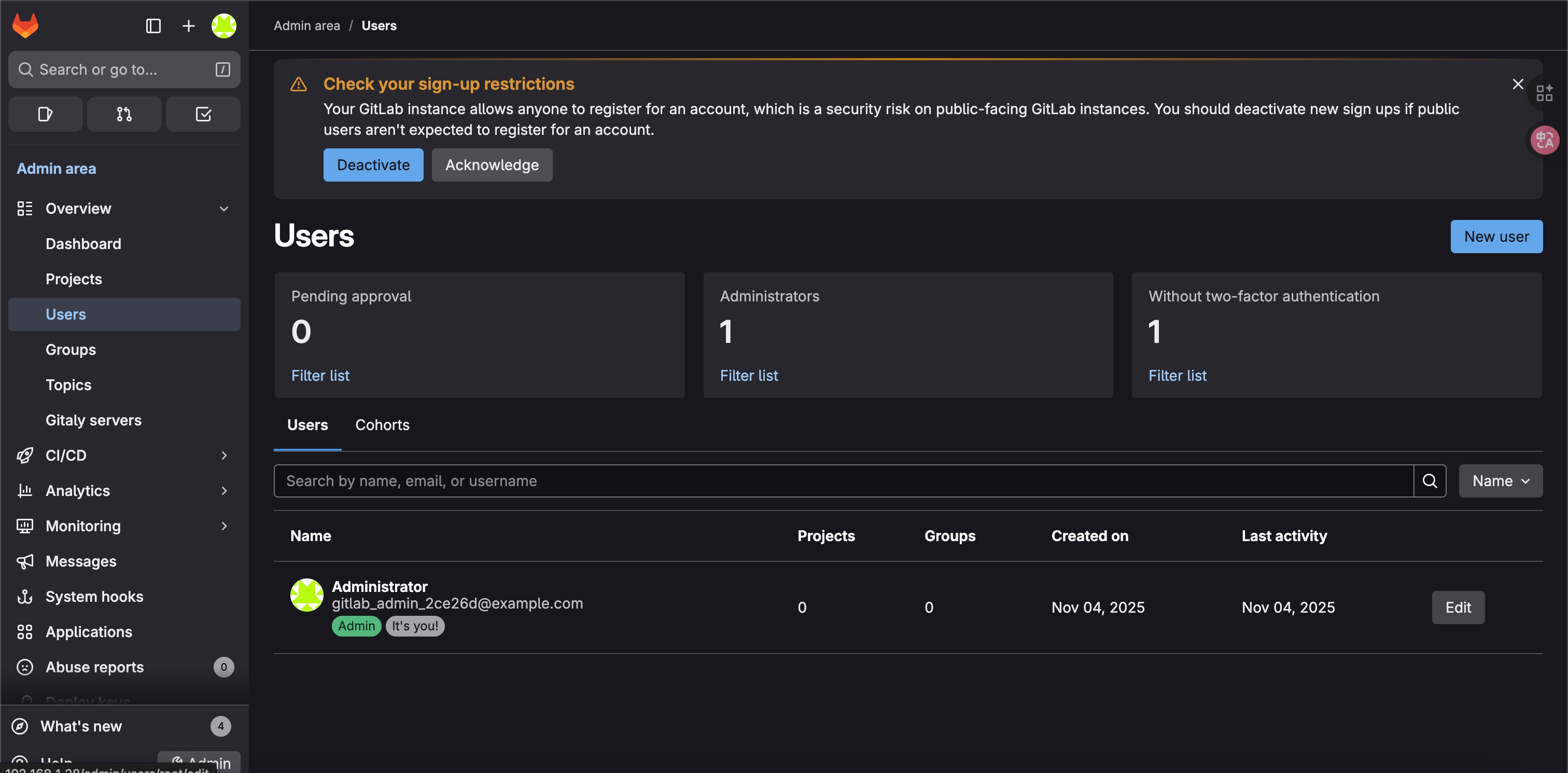Click the GitLab fox logo
The width and height of the screenshot is (1568, 773).
pos(25,25)
